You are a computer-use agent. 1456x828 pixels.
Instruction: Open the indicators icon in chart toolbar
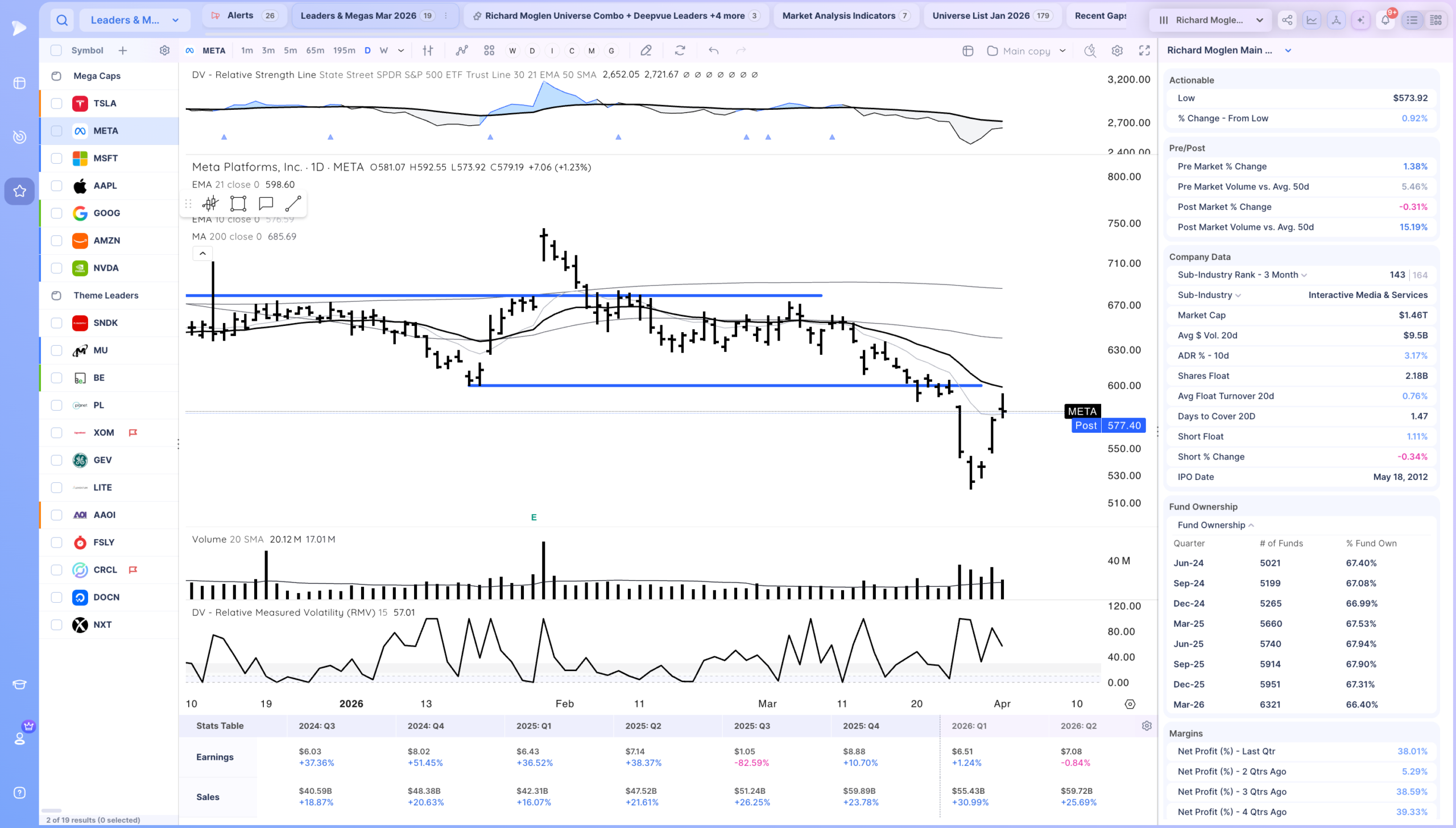tap(462, 51)
